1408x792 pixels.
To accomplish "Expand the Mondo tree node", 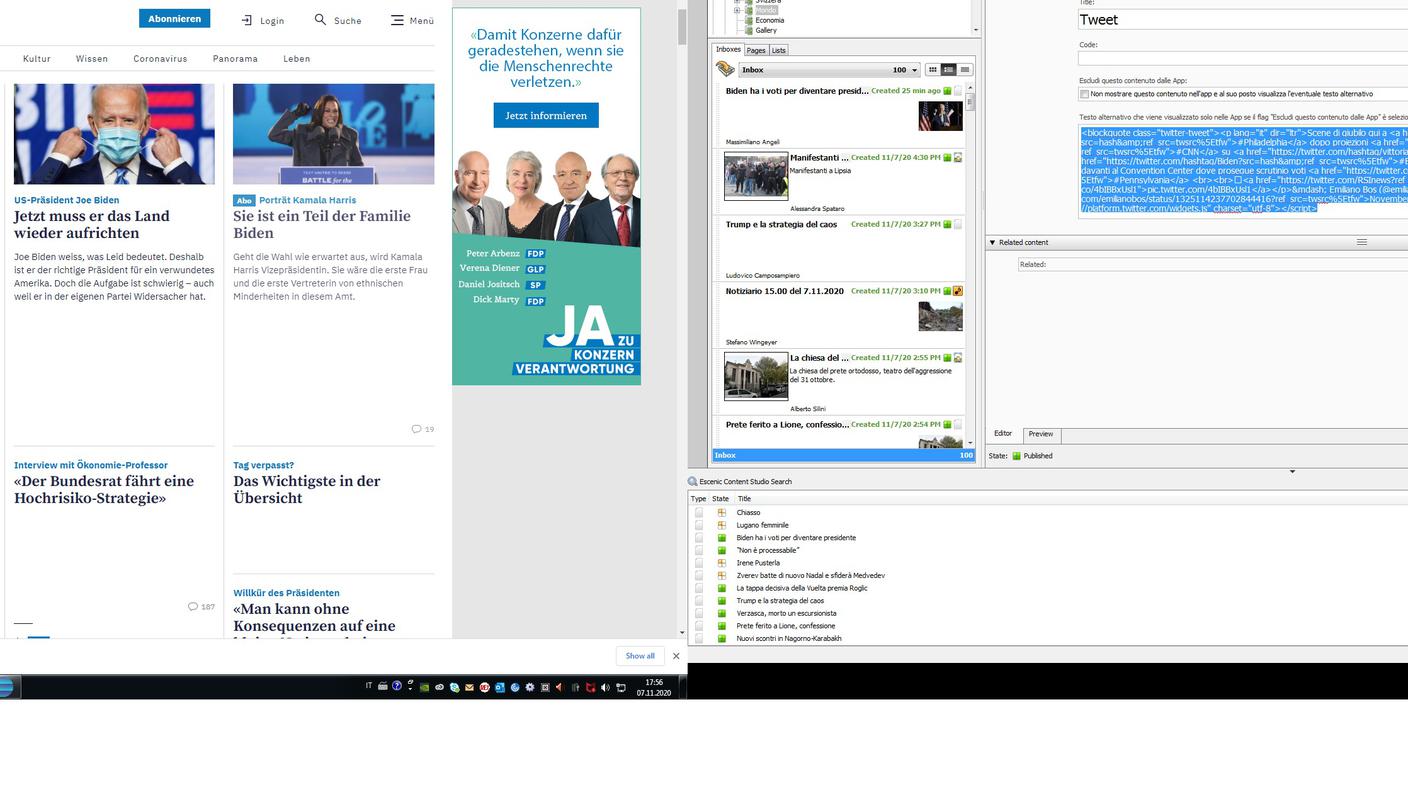I will (738, 10).
